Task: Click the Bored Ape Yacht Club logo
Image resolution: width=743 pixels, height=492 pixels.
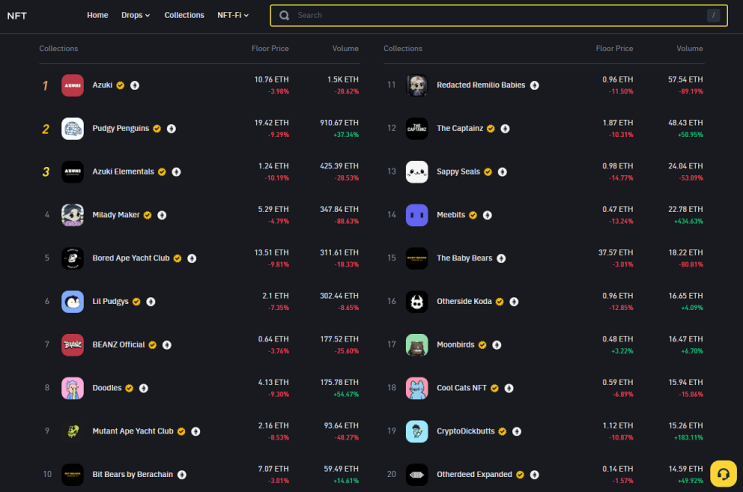Action: click(72, 258)
